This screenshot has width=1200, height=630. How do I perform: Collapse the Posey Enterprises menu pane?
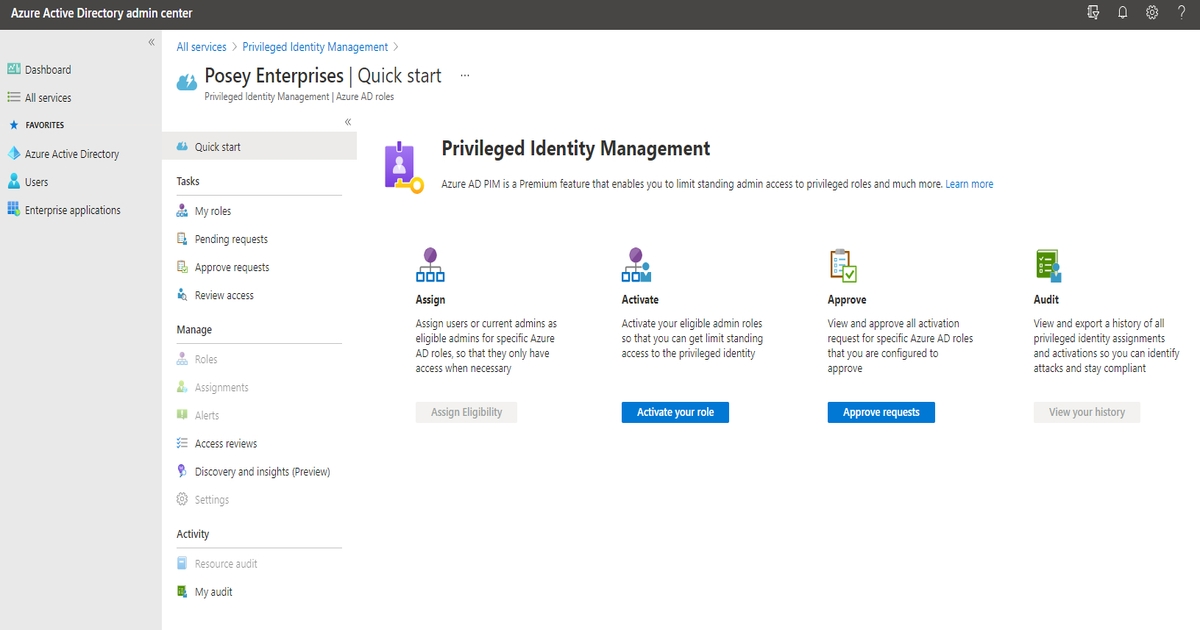[x=347, y=121]
